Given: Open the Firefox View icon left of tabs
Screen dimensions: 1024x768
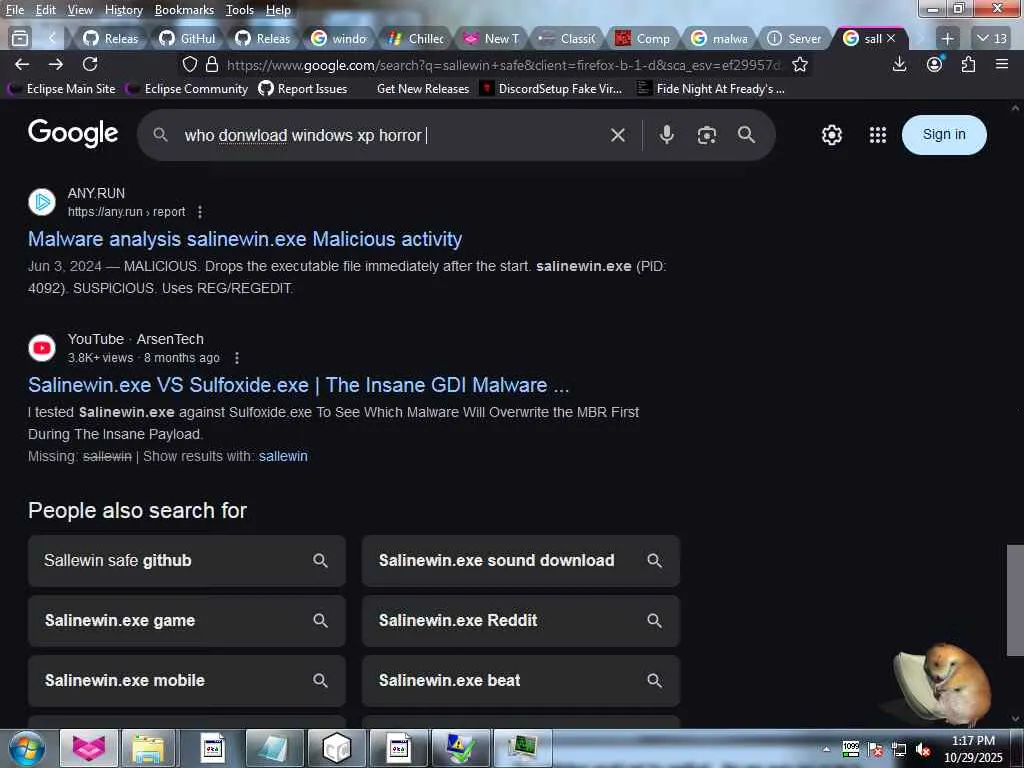Looking at the screenshot, I should [20, 39].
